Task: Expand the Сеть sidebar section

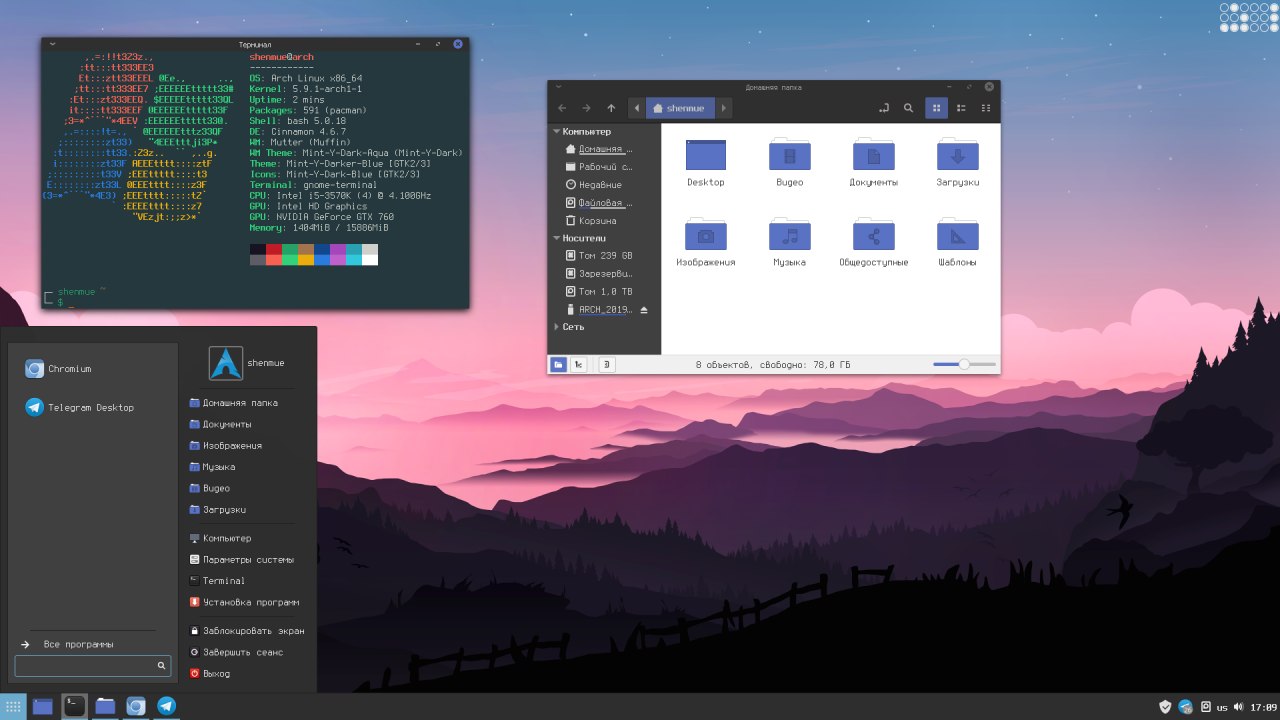Action: click(557, 327)
